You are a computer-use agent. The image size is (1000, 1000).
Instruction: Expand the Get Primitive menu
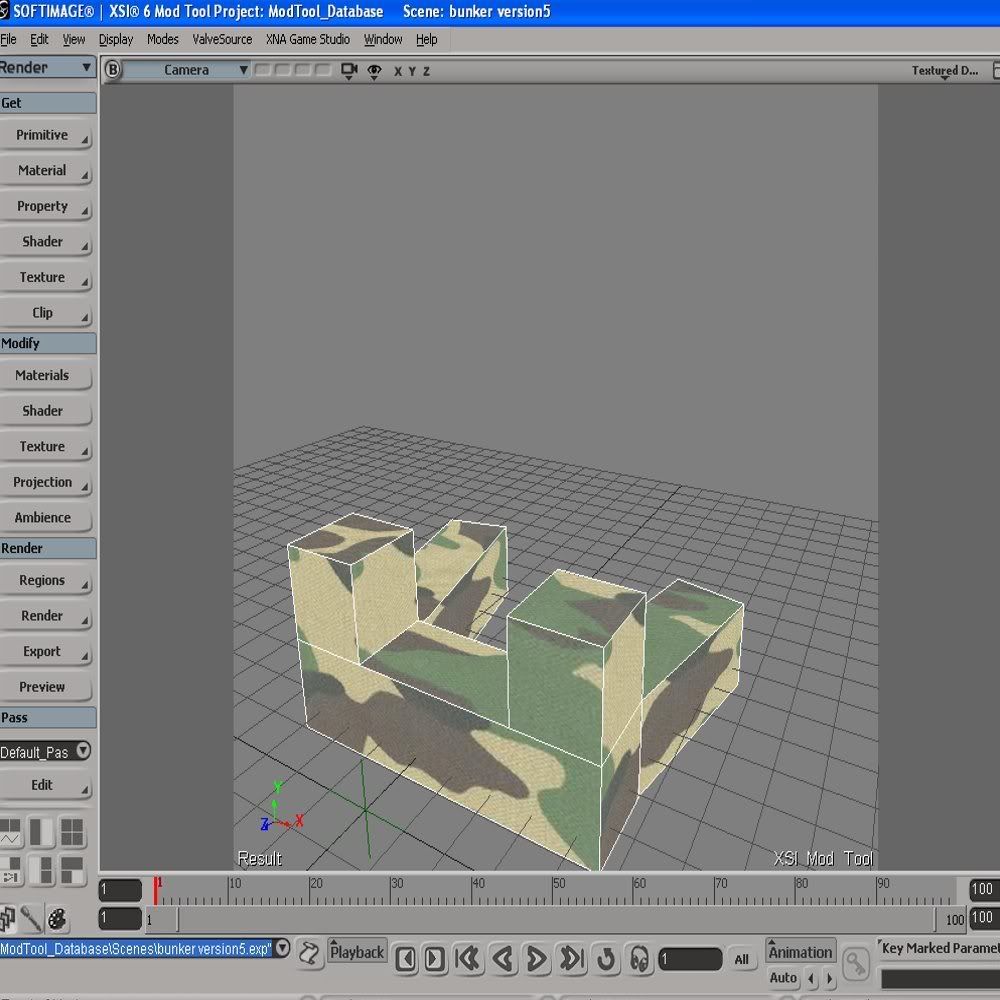coord(45,135)
